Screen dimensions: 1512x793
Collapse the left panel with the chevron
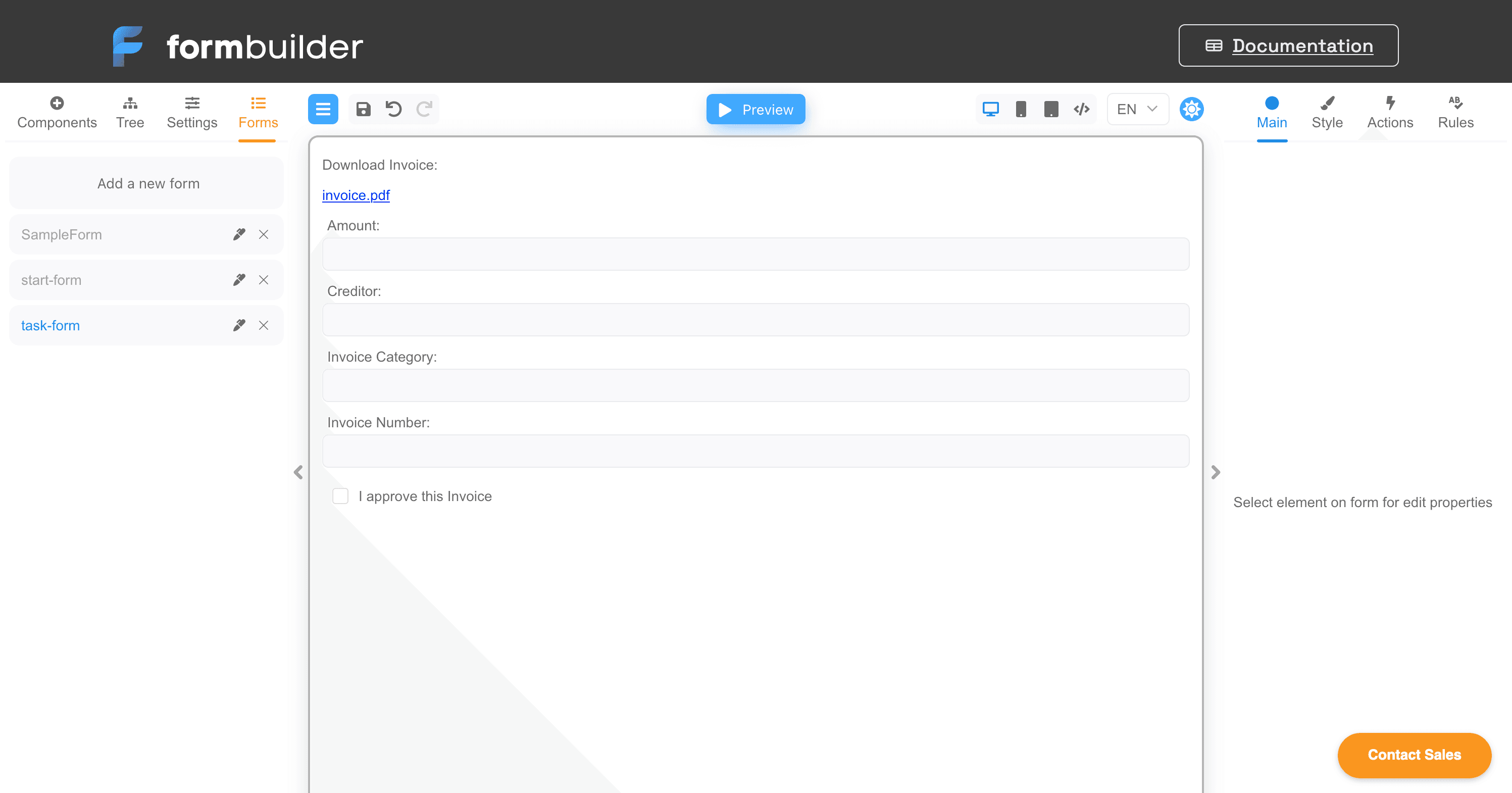(298, 472)
